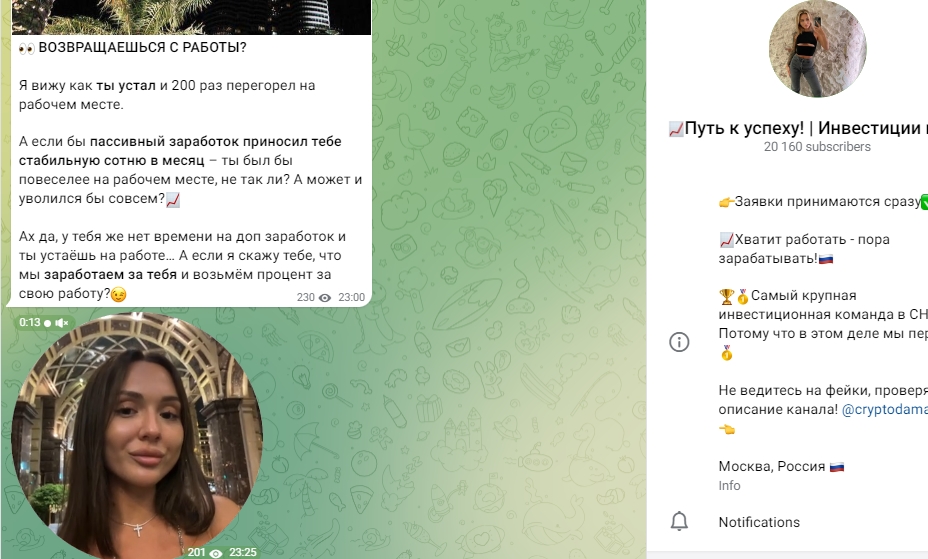Click the Notifications bell icon
The image size is (928, 559).
pyautogui.click(x=679, y=522)
